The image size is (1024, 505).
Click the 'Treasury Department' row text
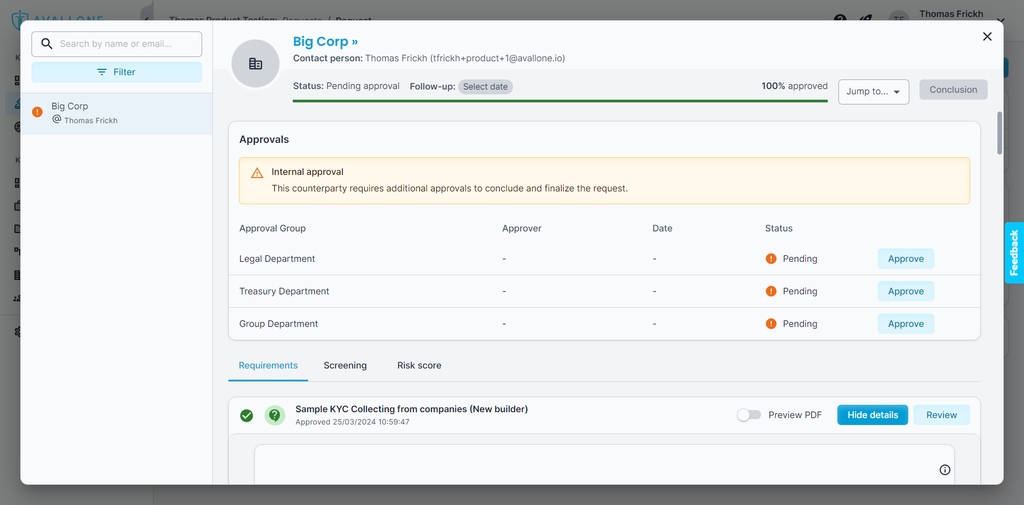(x=284, y=291)
